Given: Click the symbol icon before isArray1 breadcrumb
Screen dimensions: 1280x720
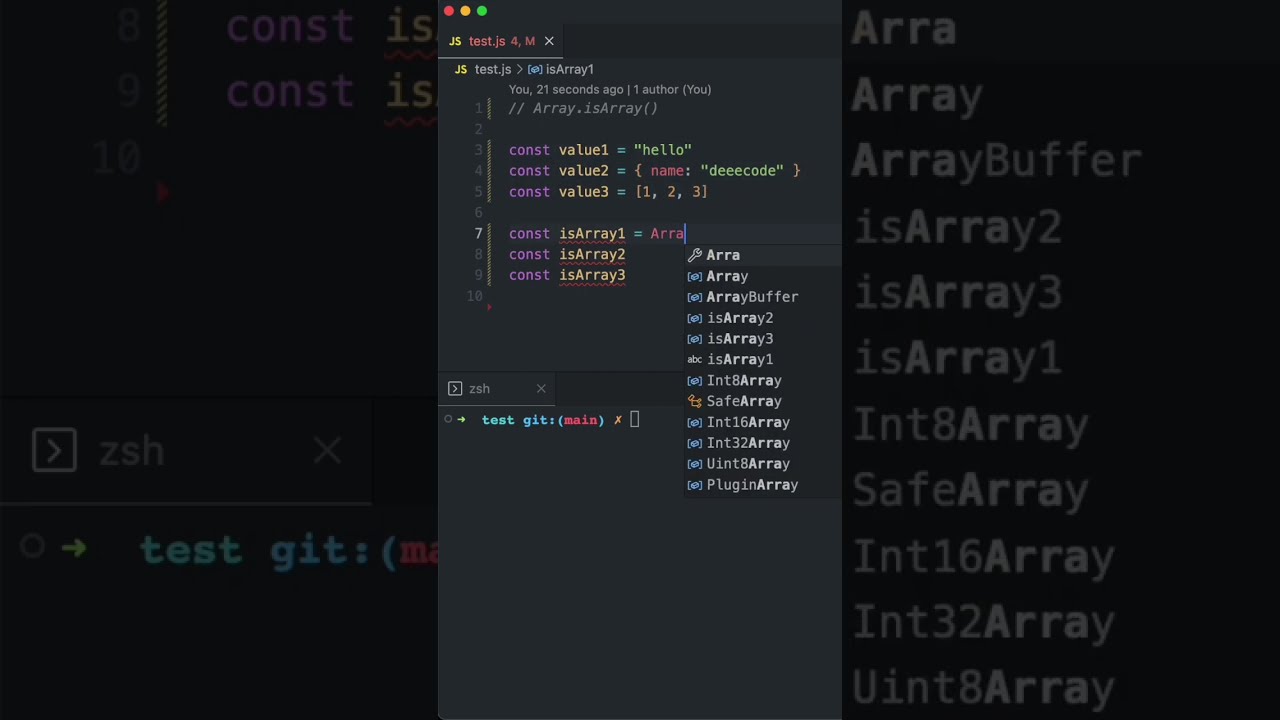Looking at the screenshot, I should [x=535, y=69].
